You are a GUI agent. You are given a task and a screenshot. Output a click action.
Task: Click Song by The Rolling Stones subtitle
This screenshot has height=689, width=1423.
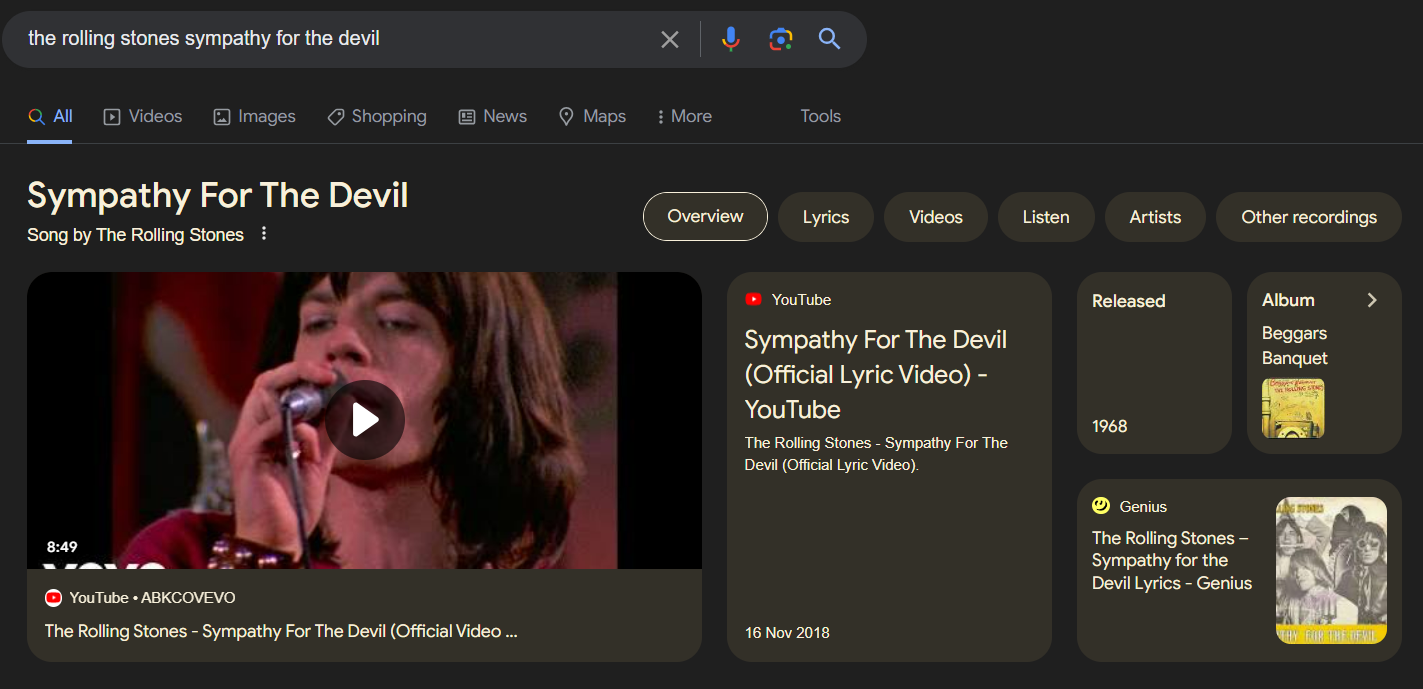pos(136,235)
